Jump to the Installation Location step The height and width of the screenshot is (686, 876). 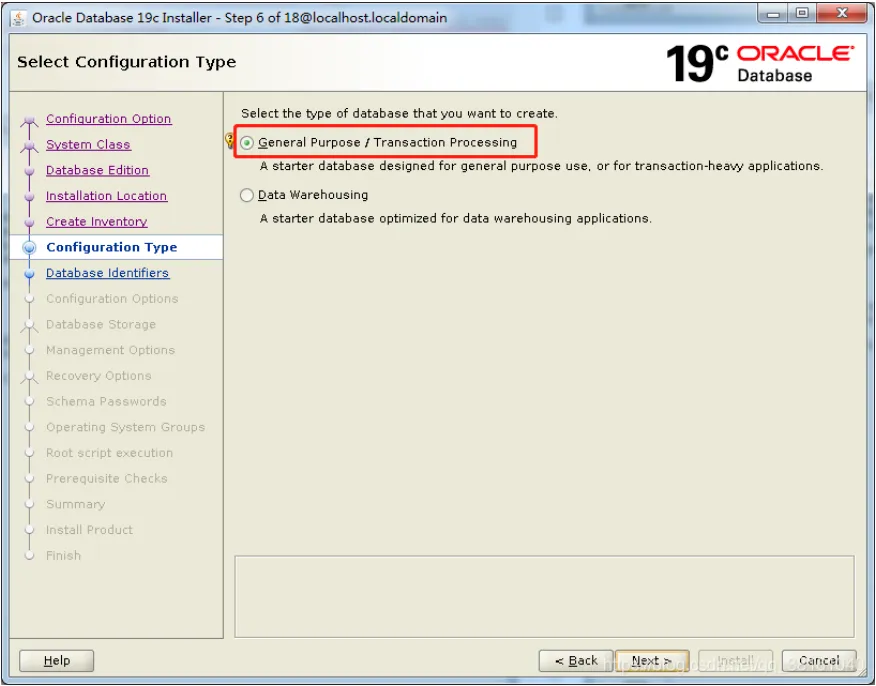106,196
